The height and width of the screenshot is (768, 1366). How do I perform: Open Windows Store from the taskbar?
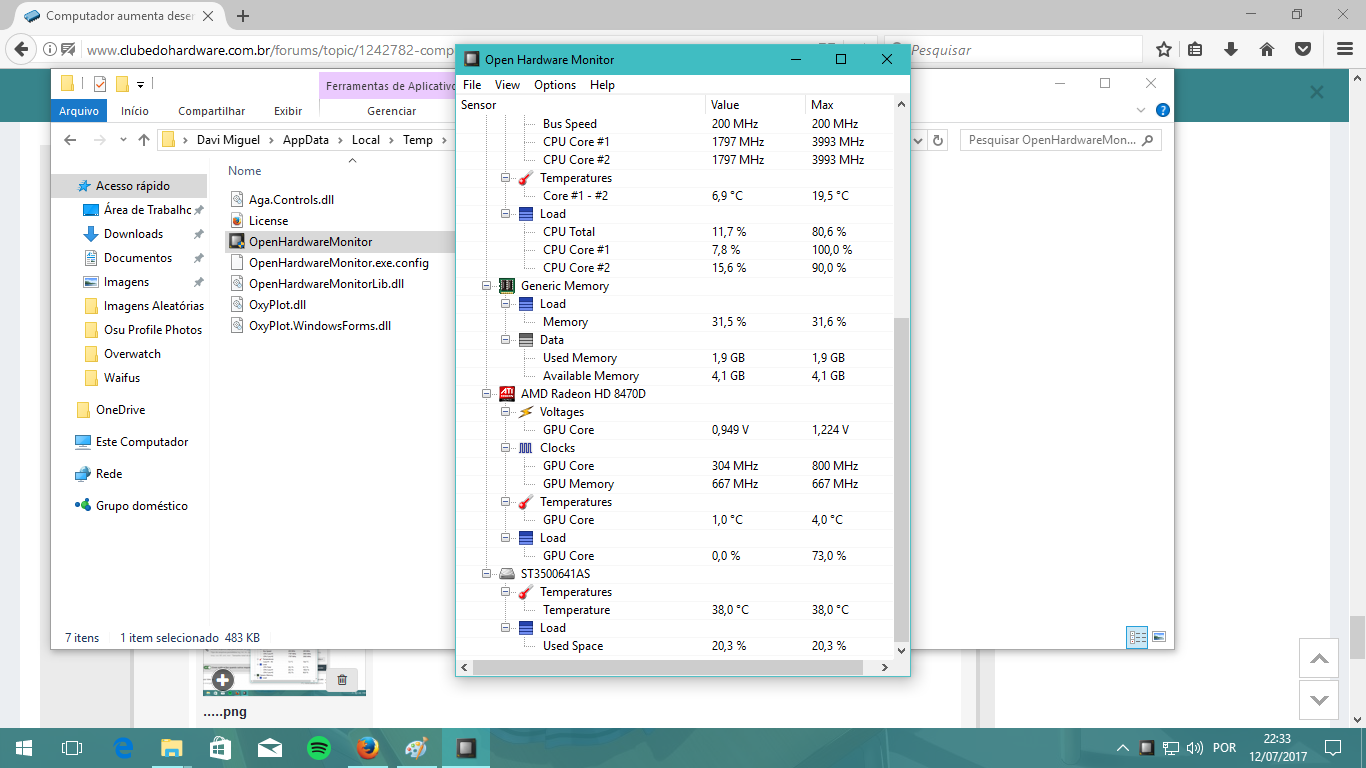[x=221, y=748]
